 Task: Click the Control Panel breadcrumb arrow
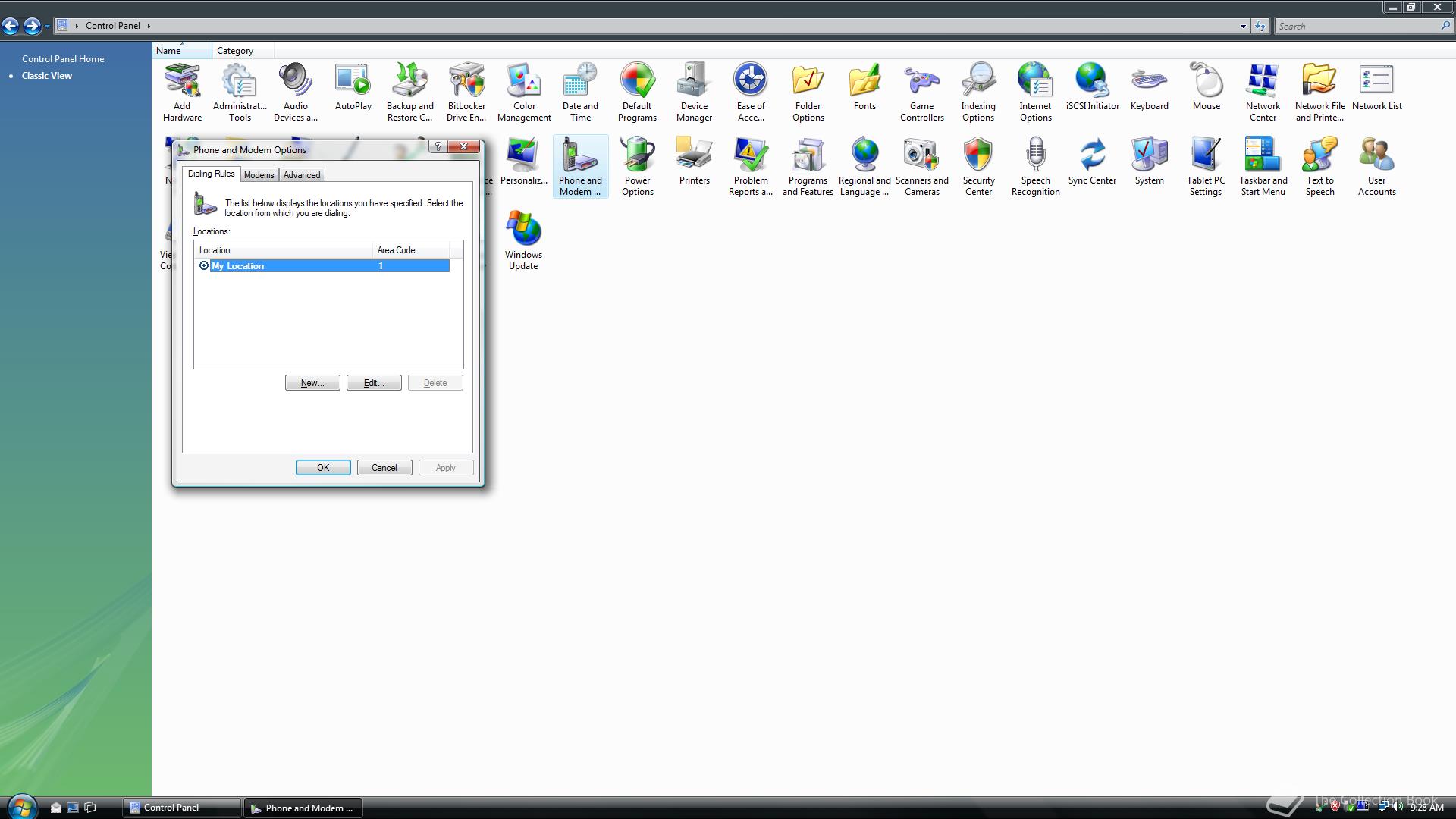[x=149, y=26]
